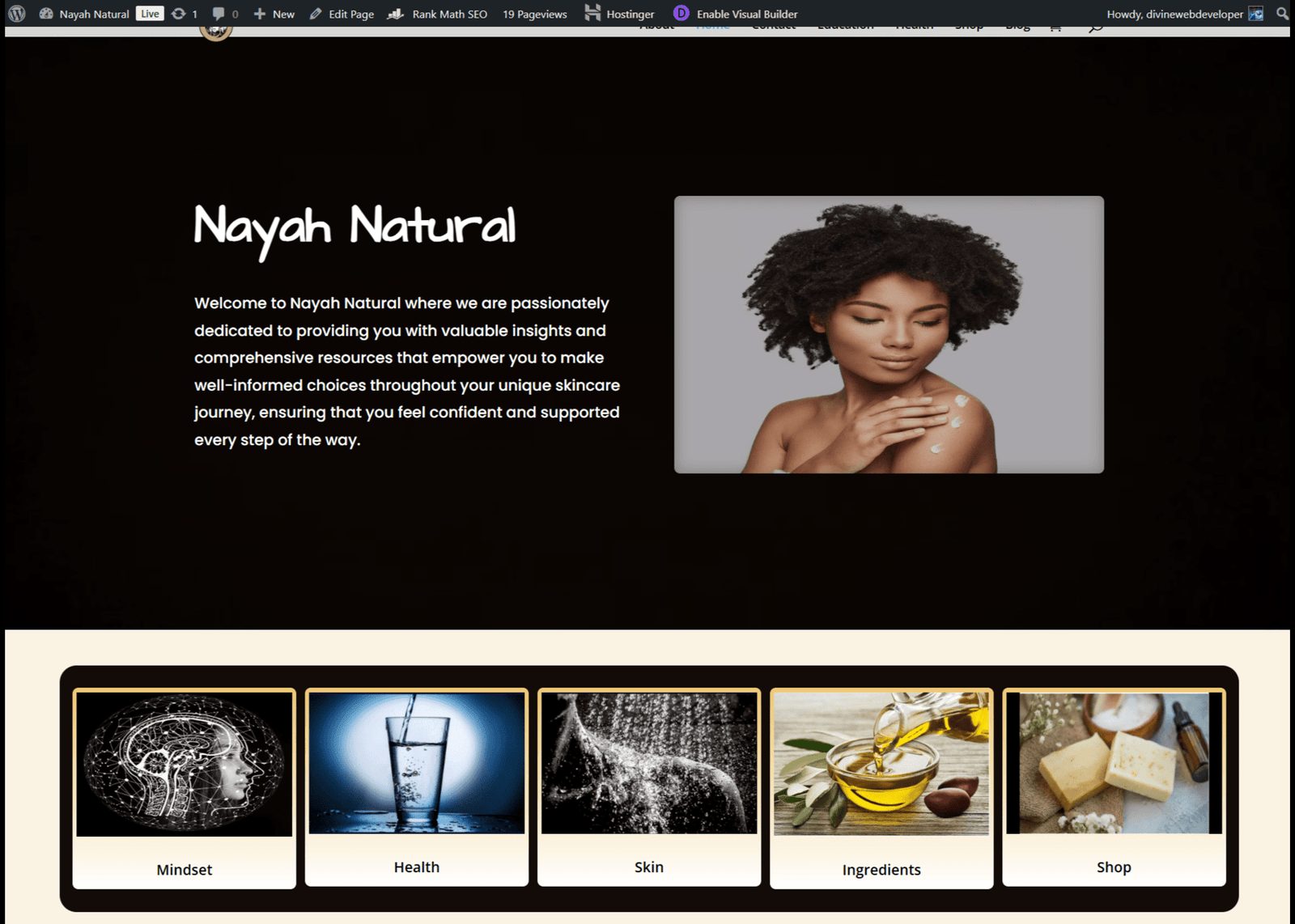The image size is (1295, 924).
Task: Click the Skin card label
Action: (x=649, y=867)
